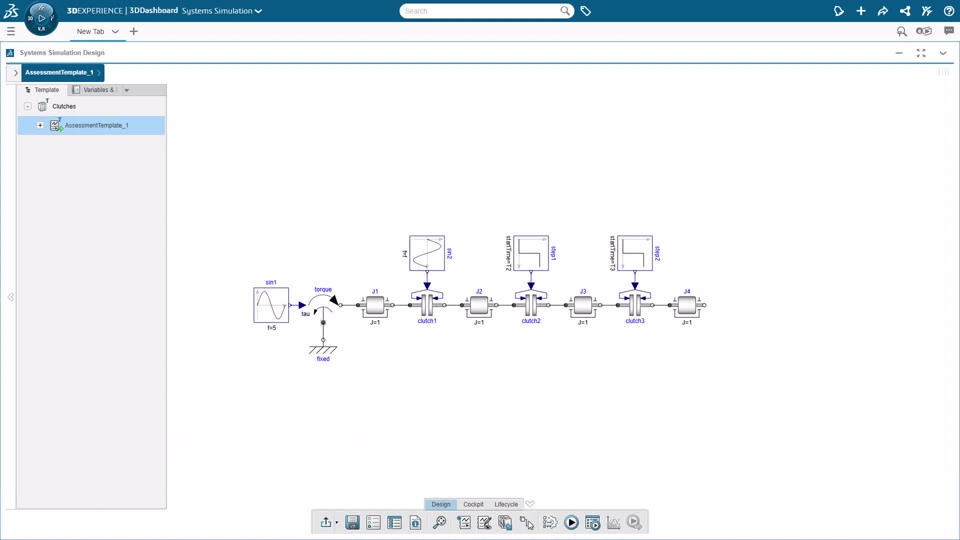Screen dimensions: 960x540
Task: Open the New Tab dropdown chevron
Action: [x=115, y=31]
